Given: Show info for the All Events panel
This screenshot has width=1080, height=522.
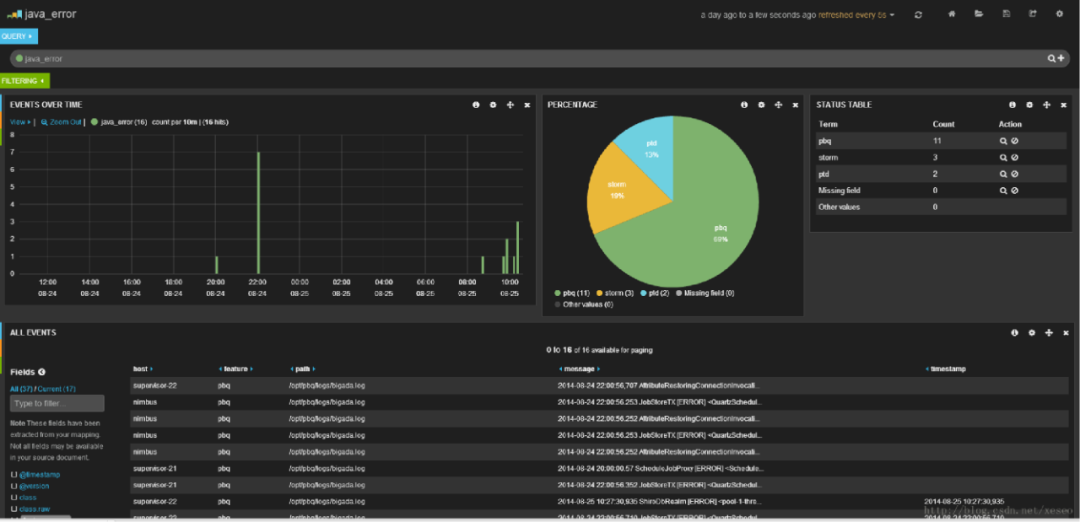Looking at the screenshot, I should click(x=1015, y=333).
